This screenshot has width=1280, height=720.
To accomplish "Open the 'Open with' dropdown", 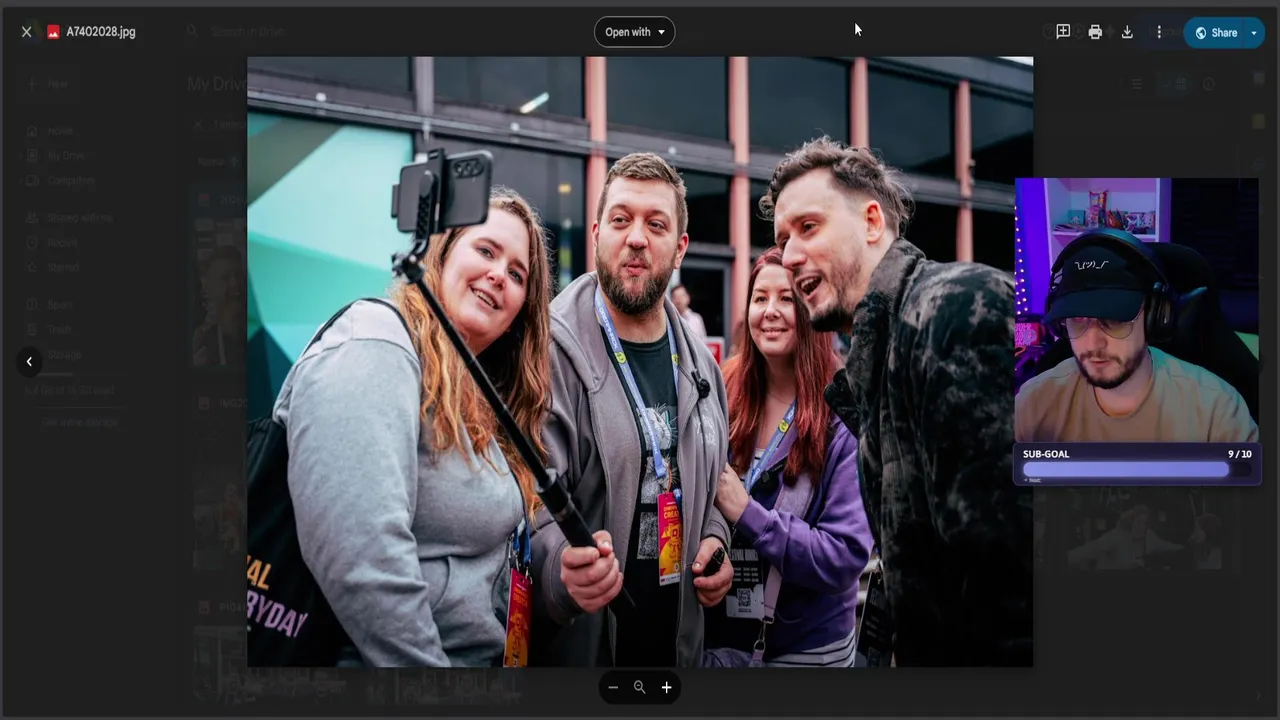I will (x=634, y=32).
